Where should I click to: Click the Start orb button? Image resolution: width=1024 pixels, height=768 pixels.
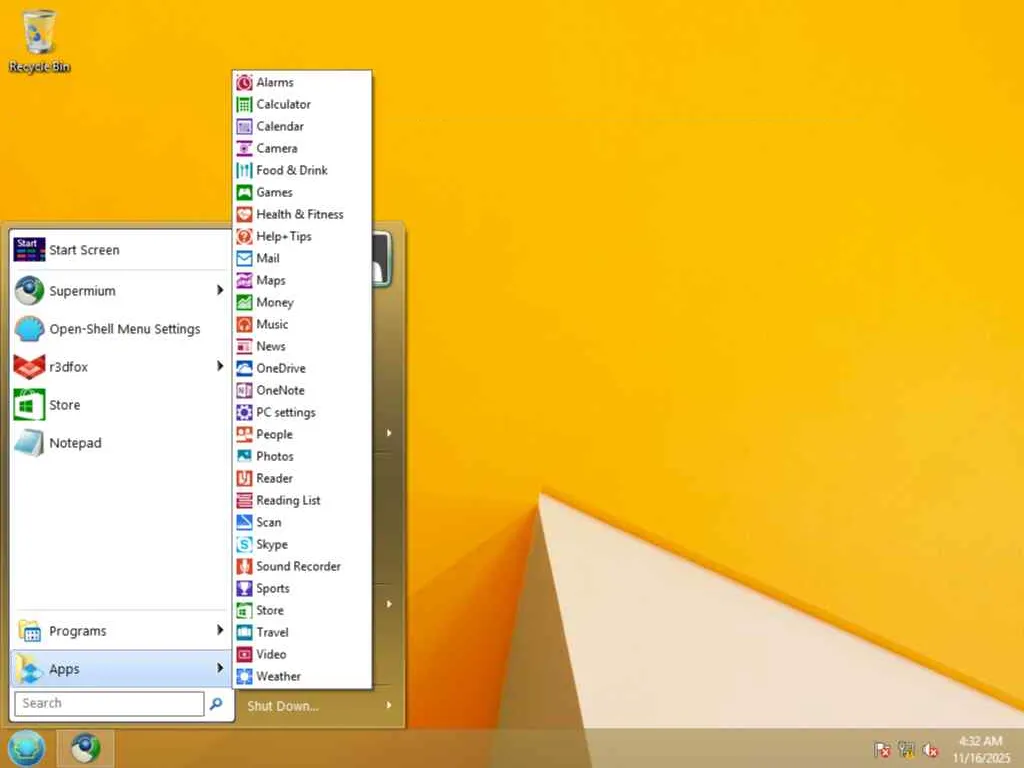(26, 748)
